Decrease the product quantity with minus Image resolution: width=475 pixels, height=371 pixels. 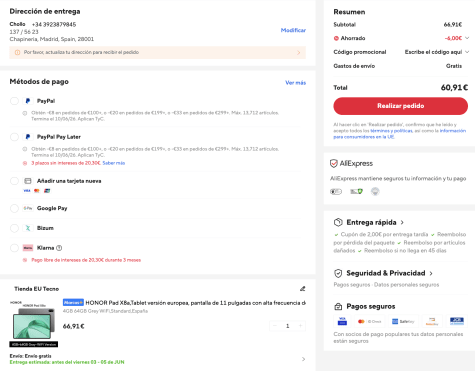coord(275,326)
